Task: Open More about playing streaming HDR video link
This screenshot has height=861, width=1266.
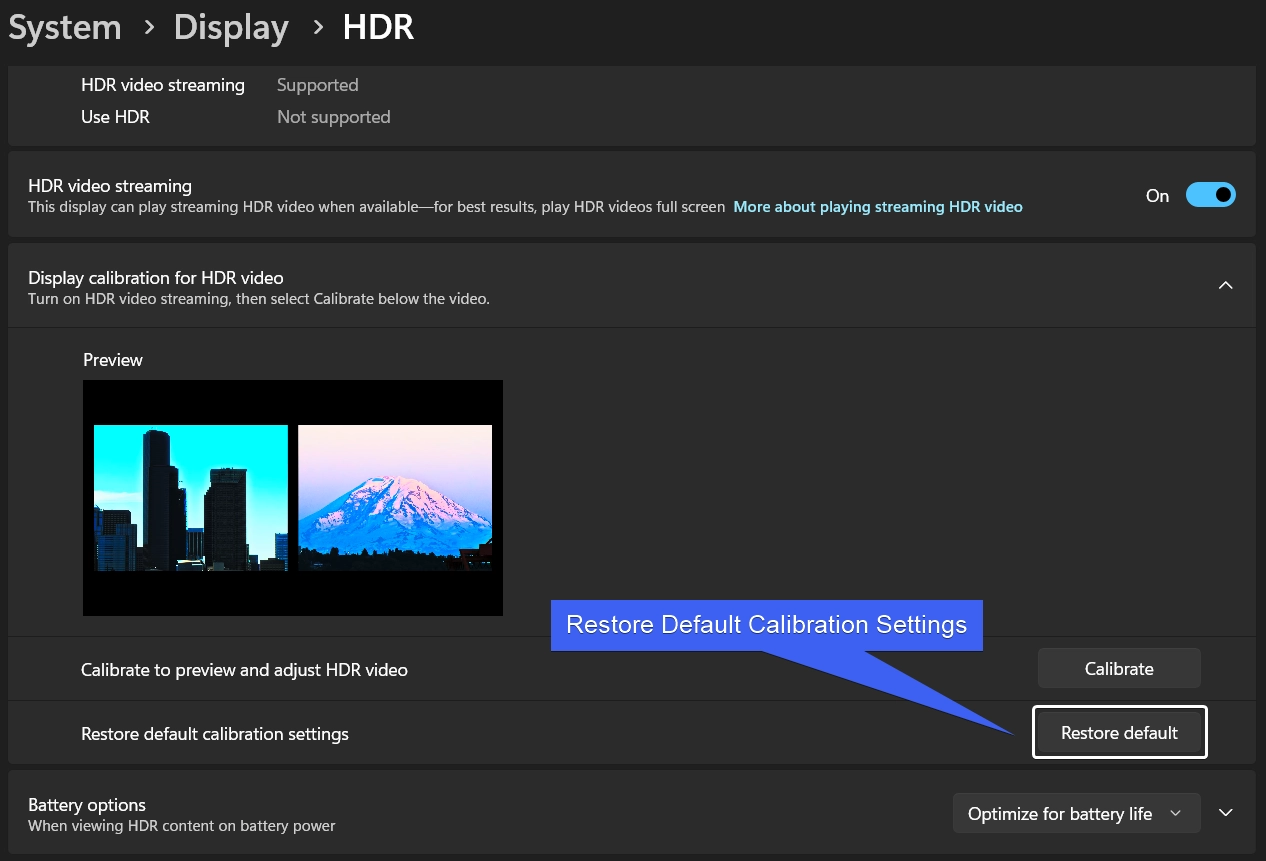Action: [x=878, y=207]
